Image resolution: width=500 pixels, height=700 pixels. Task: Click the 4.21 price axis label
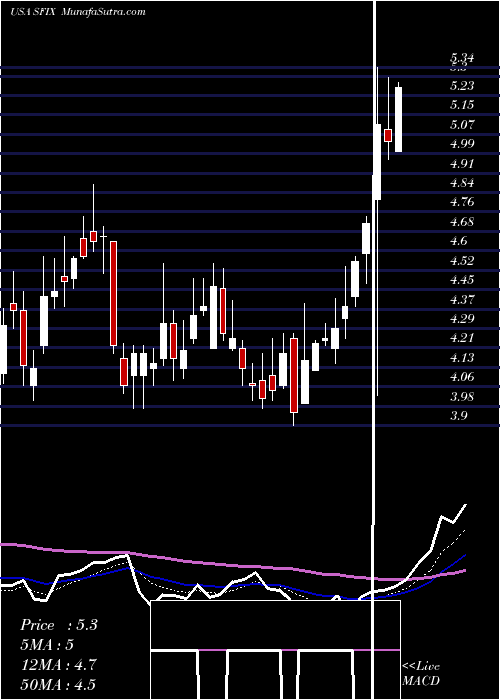point(462,338)
